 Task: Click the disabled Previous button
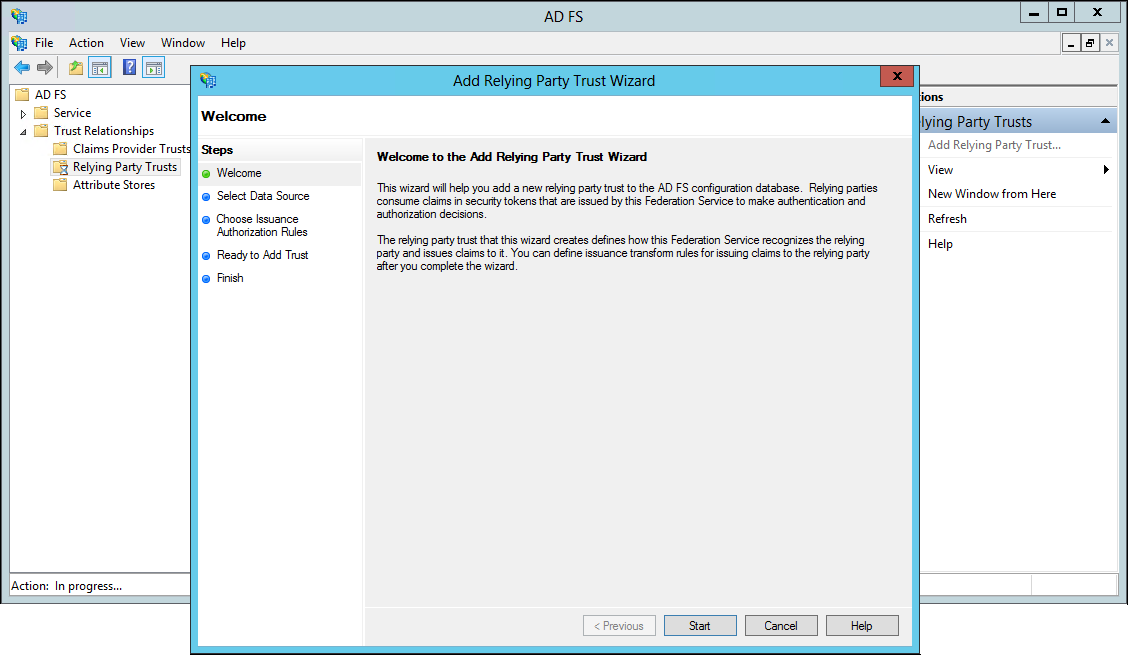619,625
